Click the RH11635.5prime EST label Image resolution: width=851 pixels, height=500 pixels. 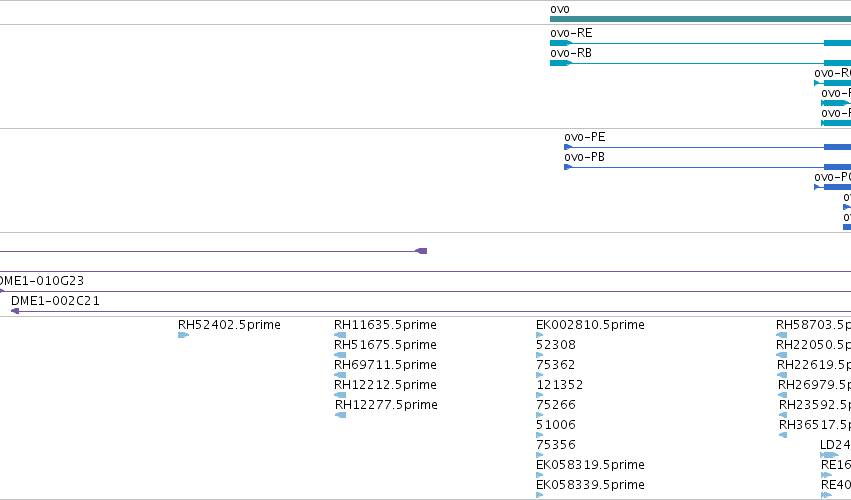click(385, 325)
